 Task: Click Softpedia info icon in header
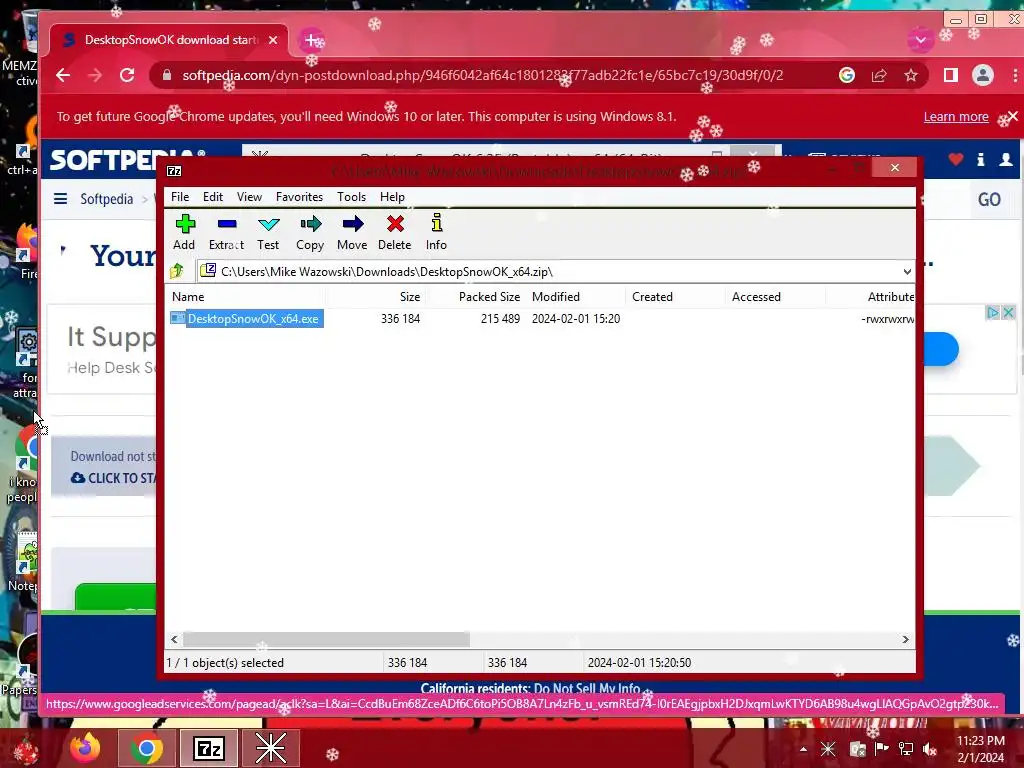click(x=980, y=159)
